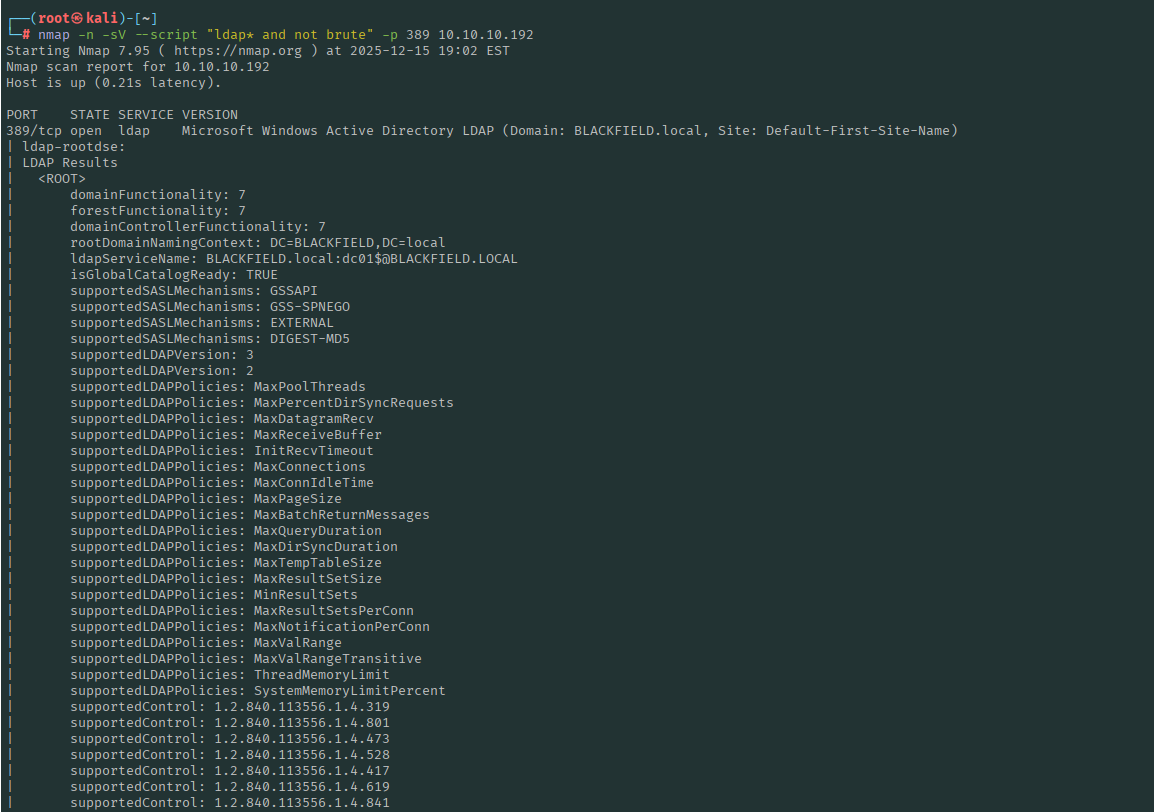Image resolution: width=1154 pixels, height=812 pixels.
Task: Click the MaxPoolThreads policy entry
Action: [x=309, y=386]
